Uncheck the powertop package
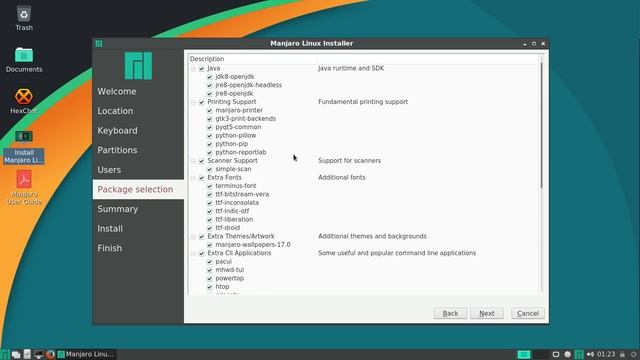The image size is (640, 360). click(210, 278)
